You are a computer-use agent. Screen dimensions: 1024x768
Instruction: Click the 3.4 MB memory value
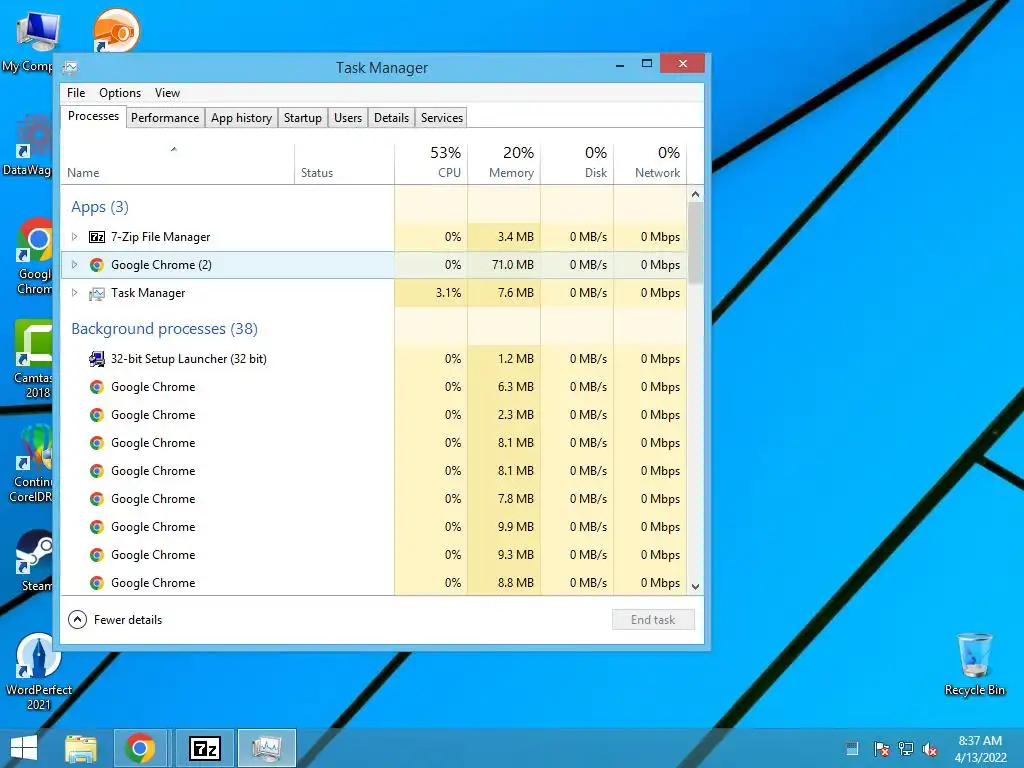515,236
